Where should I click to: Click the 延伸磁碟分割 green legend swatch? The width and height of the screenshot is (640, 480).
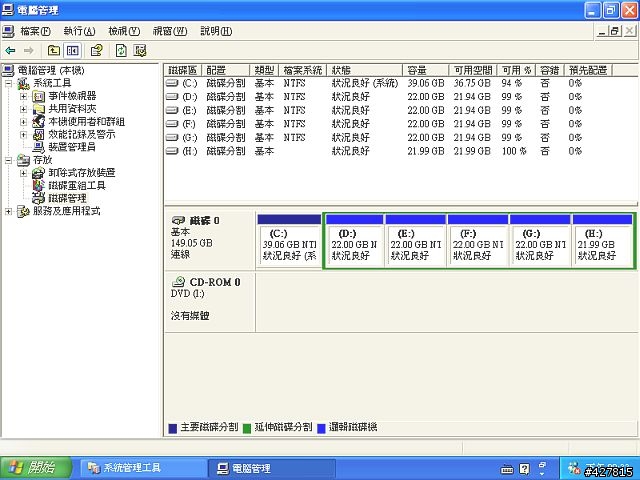(247, 428)
